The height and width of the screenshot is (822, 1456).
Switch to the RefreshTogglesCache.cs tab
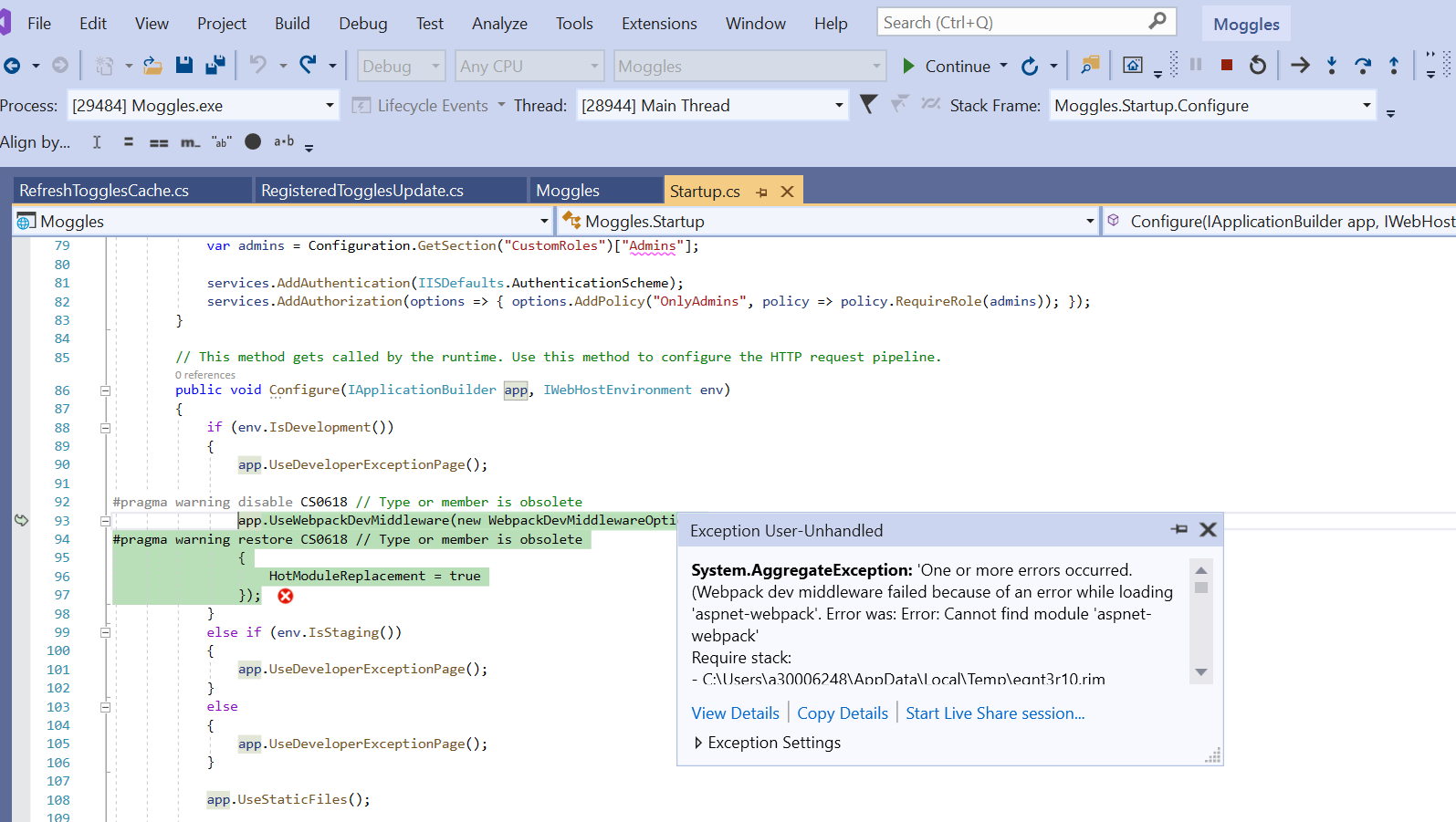(x=131, y=190)
